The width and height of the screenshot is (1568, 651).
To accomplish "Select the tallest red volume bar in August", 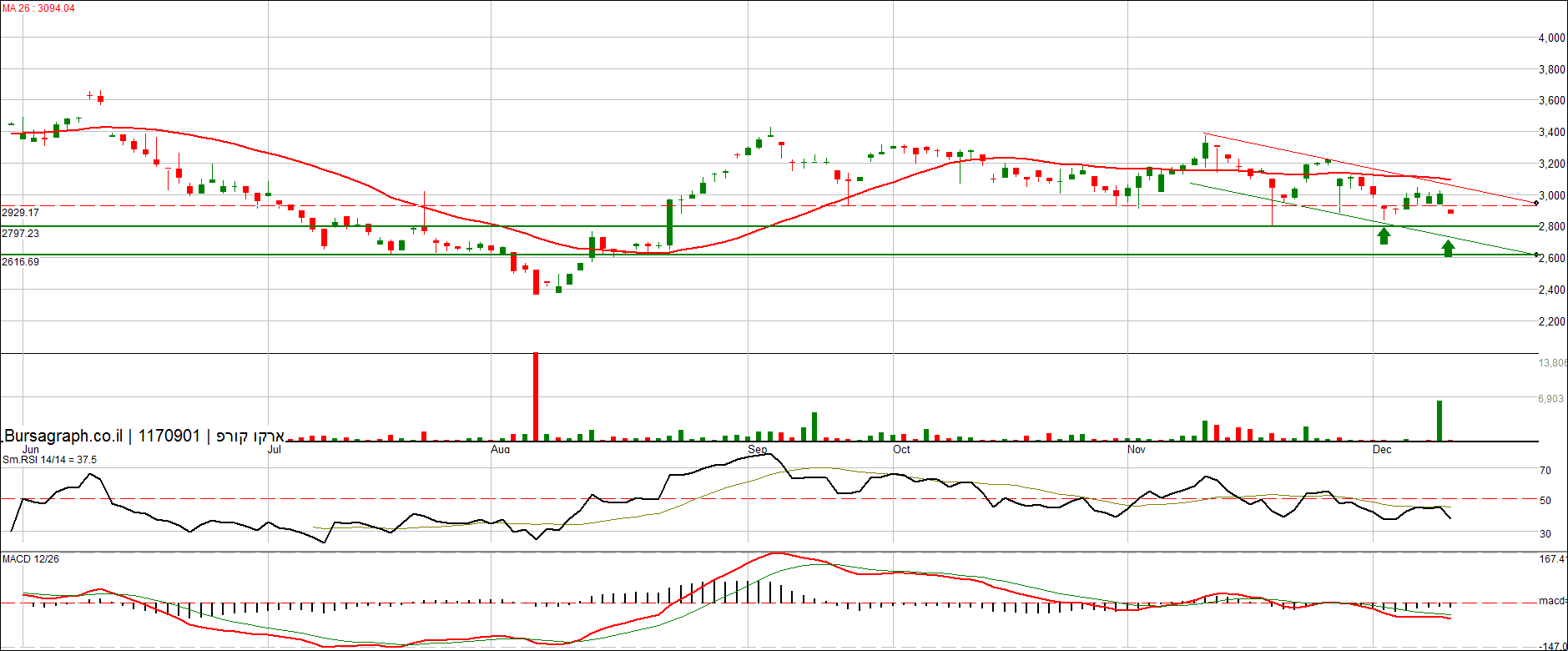I will (536, 396).
